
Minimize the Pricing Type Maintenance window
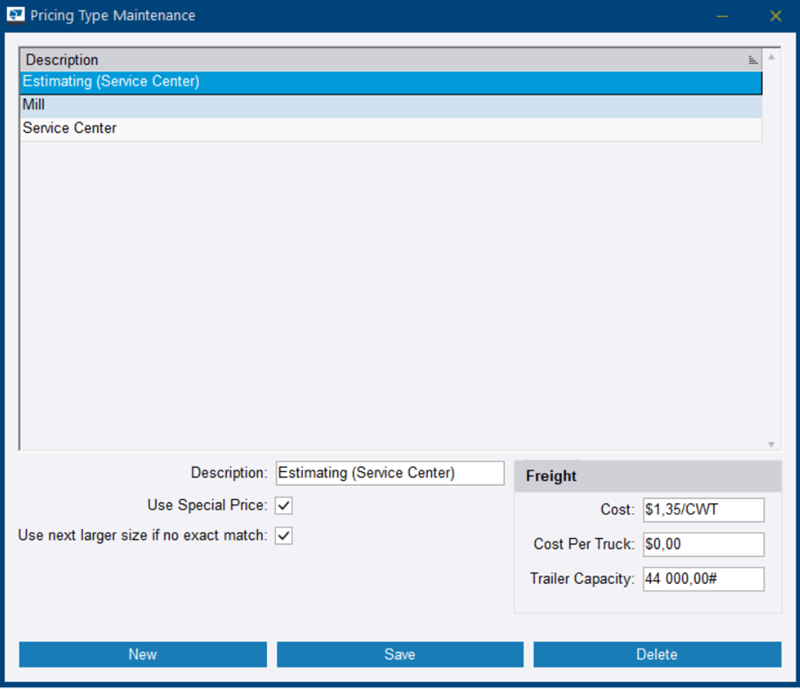click(x=722, y=16)
